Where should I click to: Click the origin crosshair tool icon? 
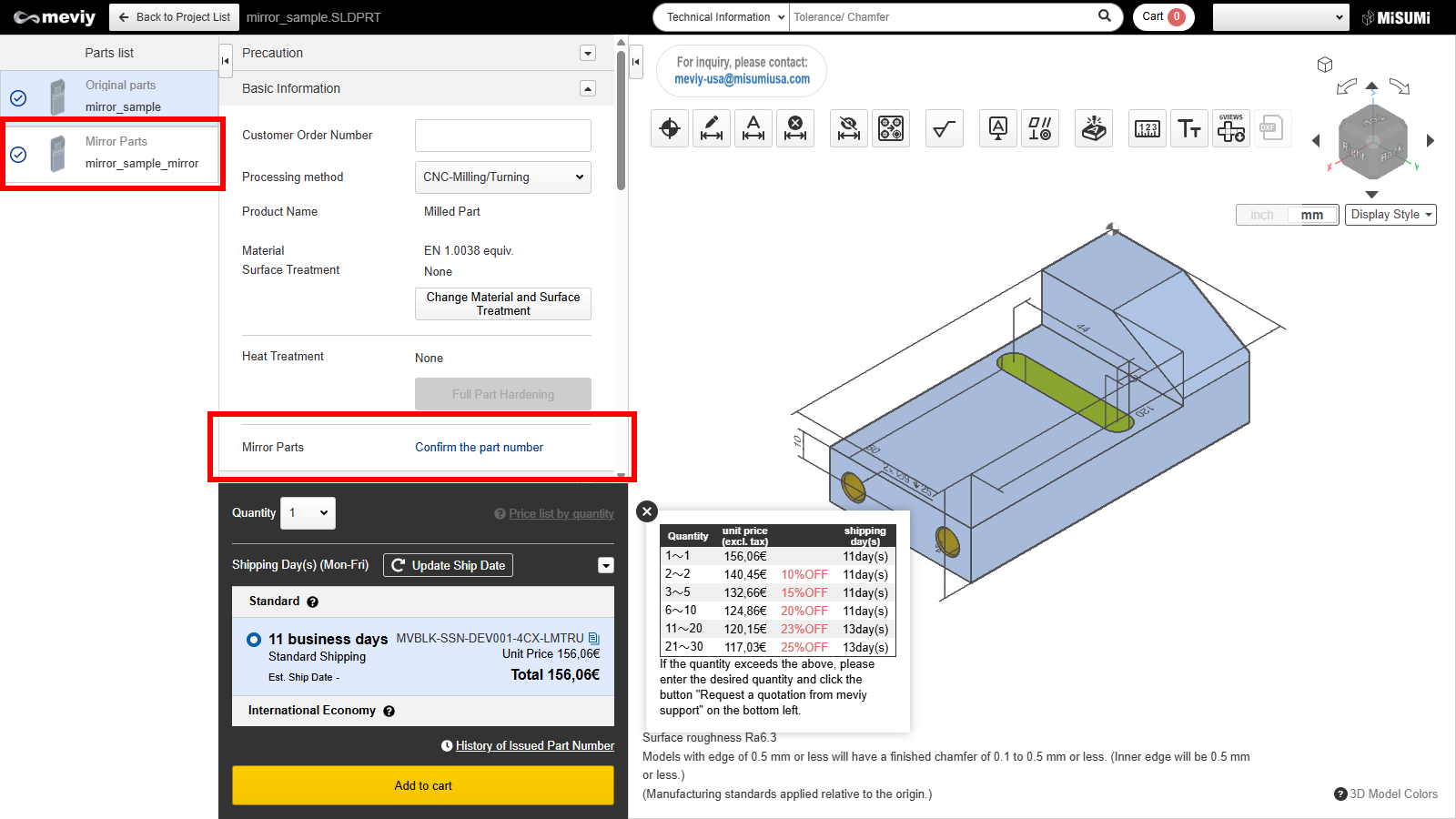(670, 129)
